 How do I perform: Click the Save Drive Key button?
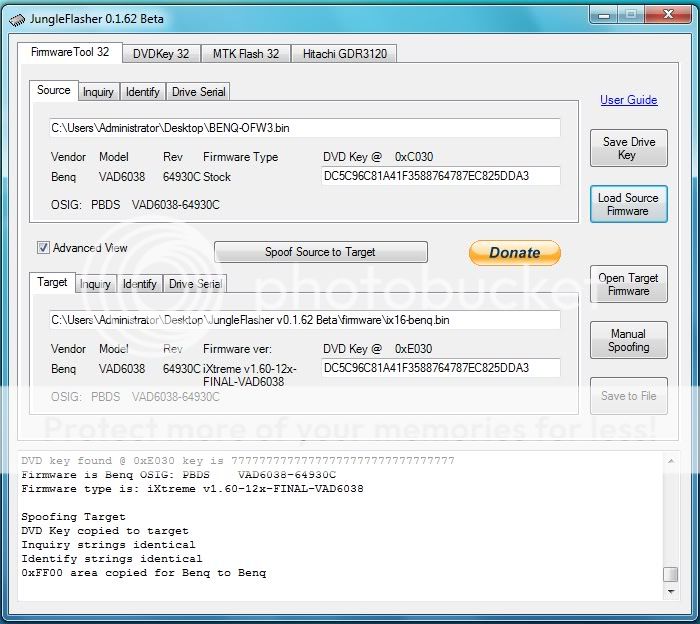click(x=628, y=149)
